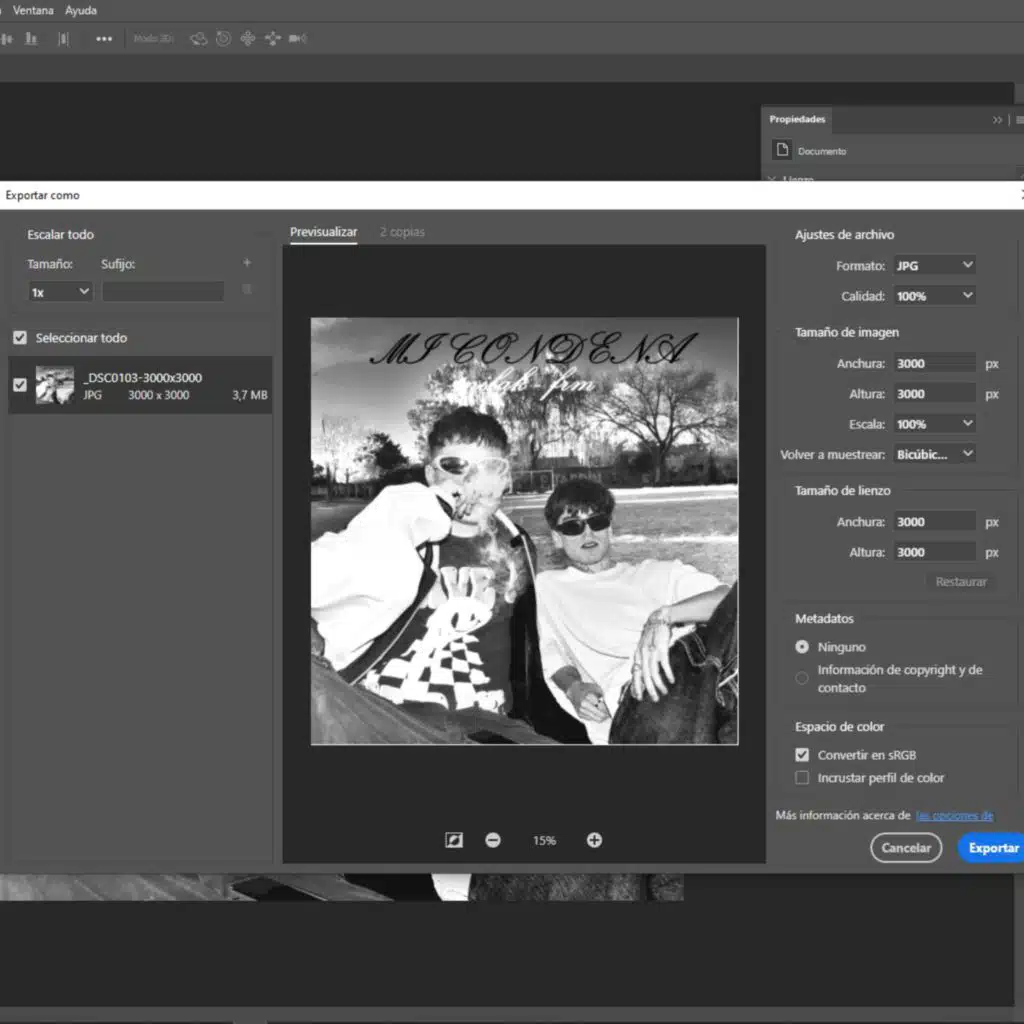Uncheck the Convertir en sRGB checkbox
This screenshot has width=1024, height=1024.
point(802,755)
